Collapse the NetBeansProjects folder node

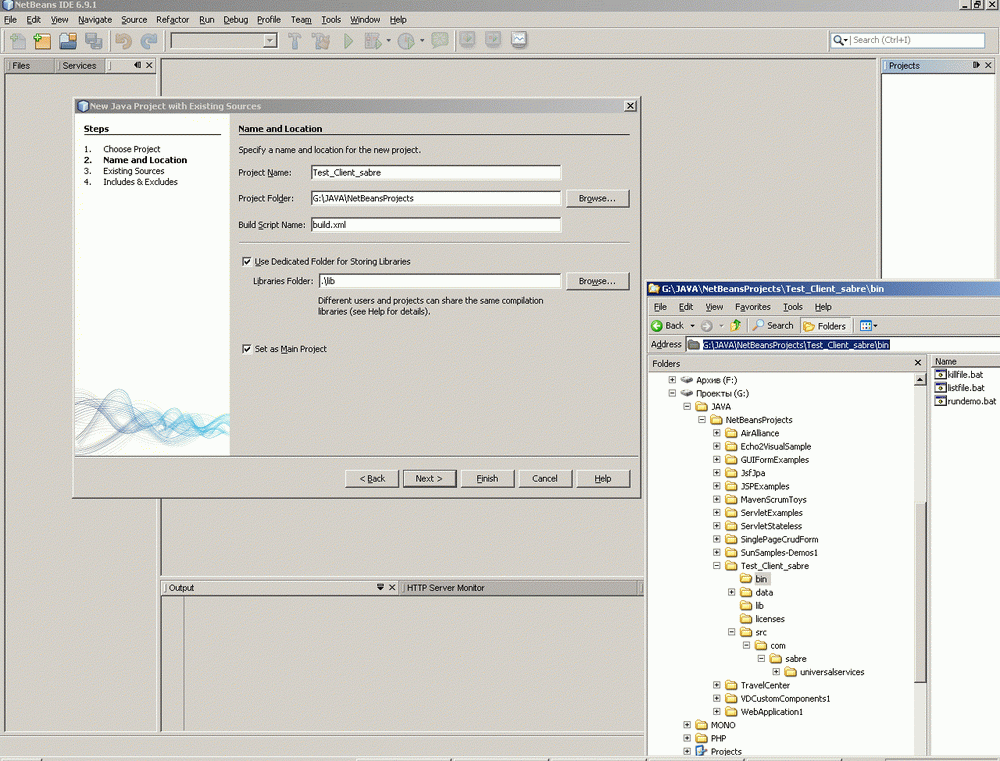coord(702,420)
